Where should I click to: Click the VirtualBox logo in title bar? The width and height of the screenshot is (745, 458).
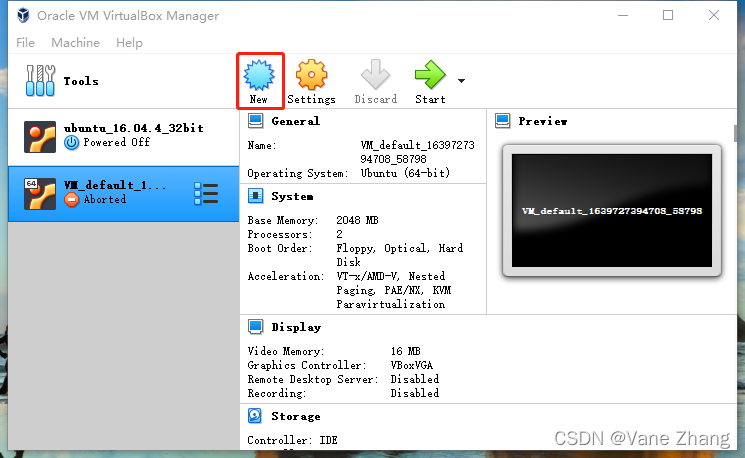tap(23, 16)
